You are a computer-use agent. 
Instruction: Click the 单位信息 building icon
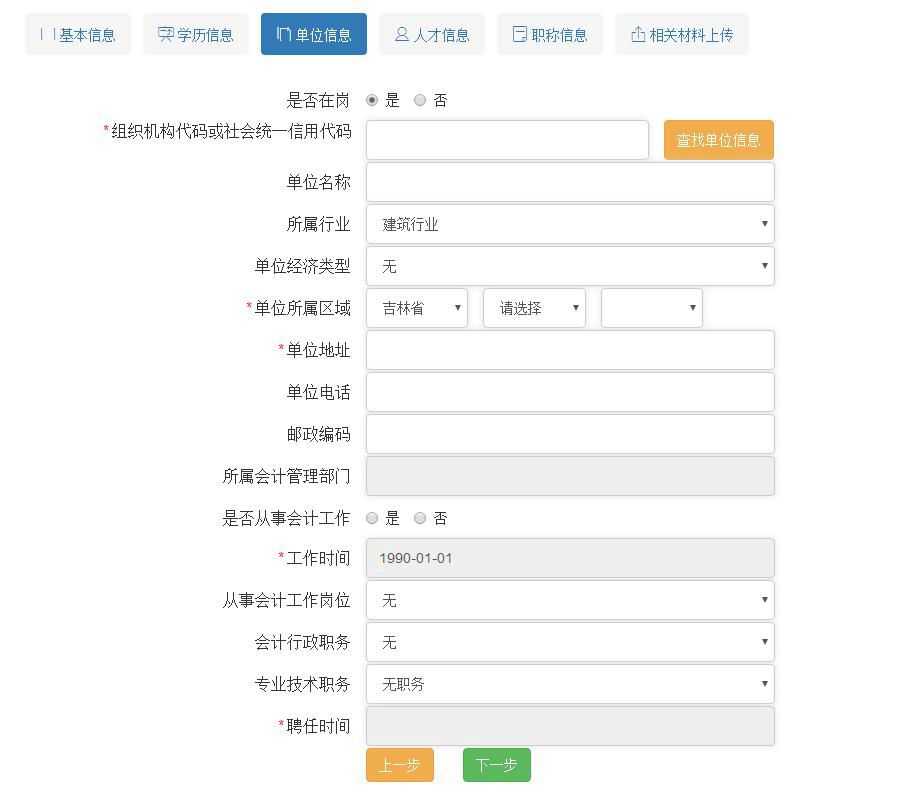[287, 33]
